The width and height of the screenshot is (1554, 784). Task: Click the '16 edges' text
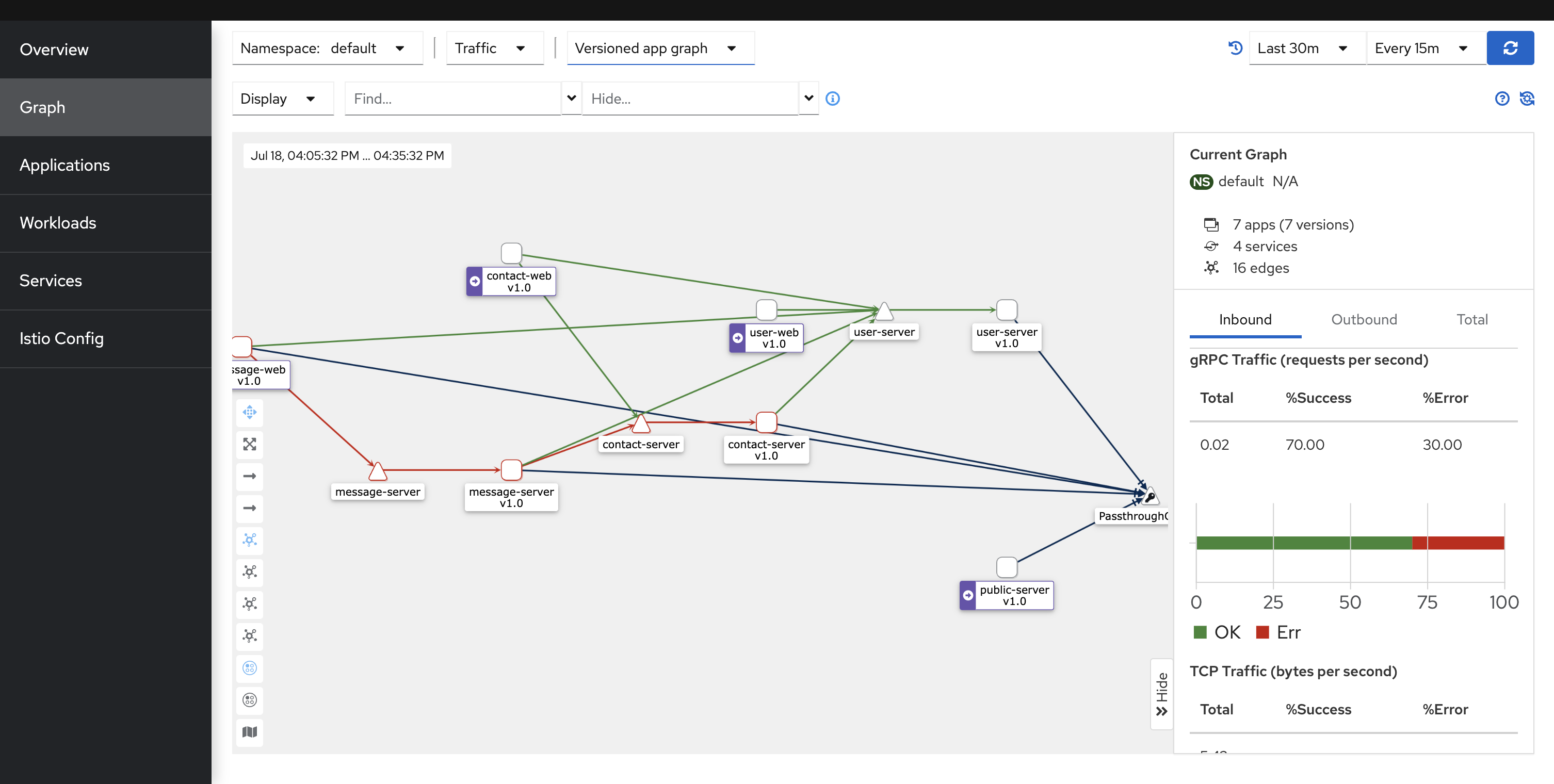(1261, 268)
